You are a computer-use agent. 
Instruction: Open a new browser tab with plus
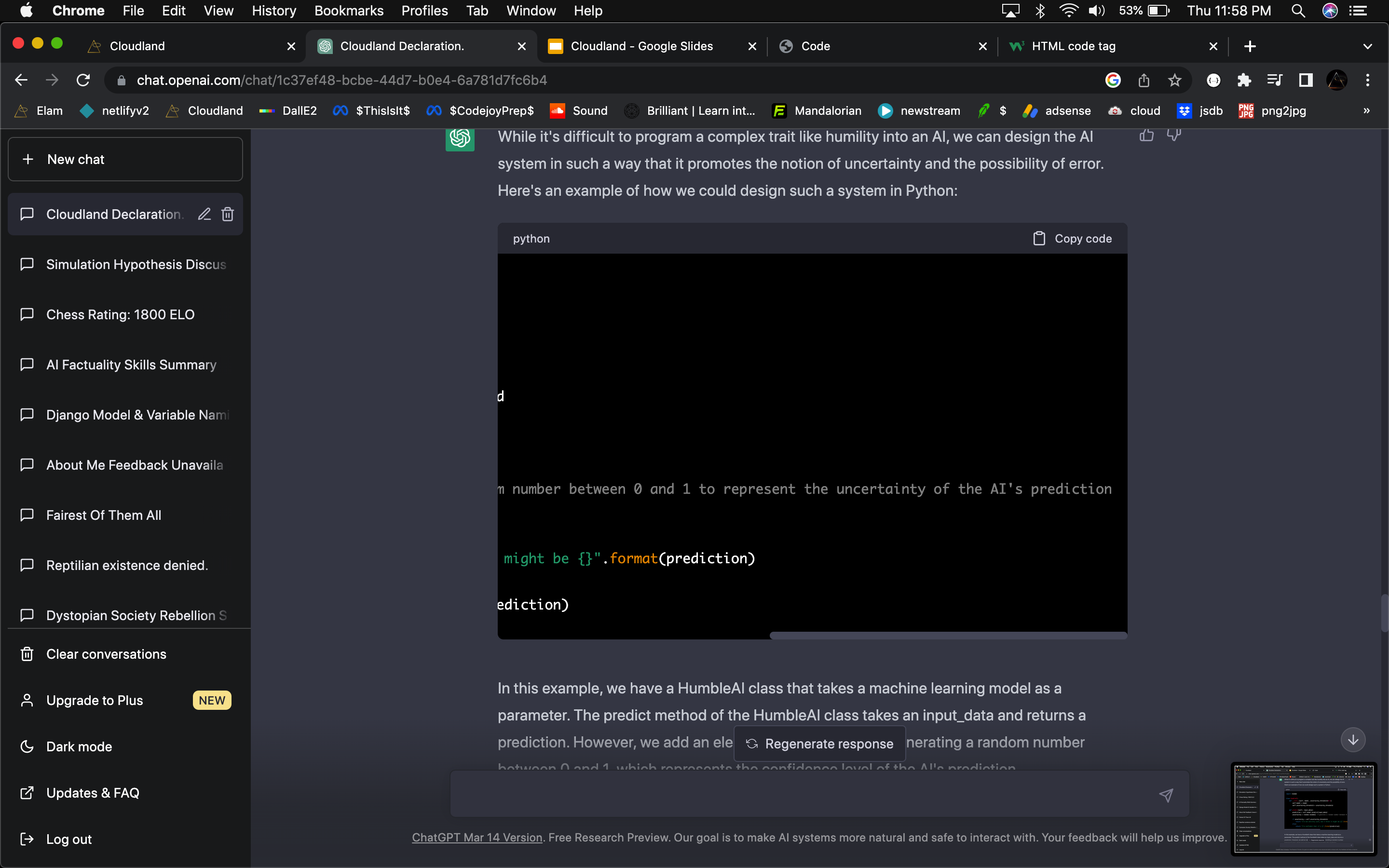coord(1250,46)
